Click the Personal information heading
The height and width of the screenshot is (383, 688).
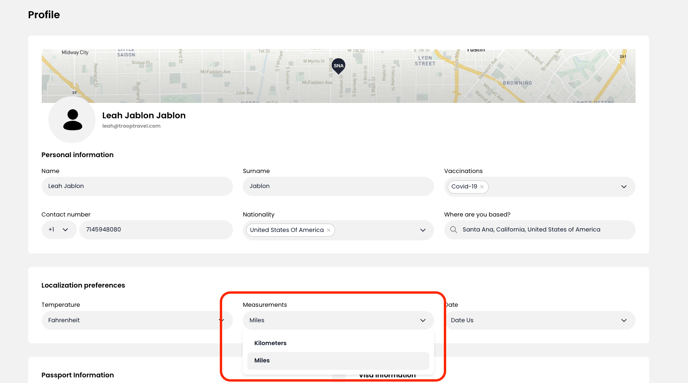point(77,155)
